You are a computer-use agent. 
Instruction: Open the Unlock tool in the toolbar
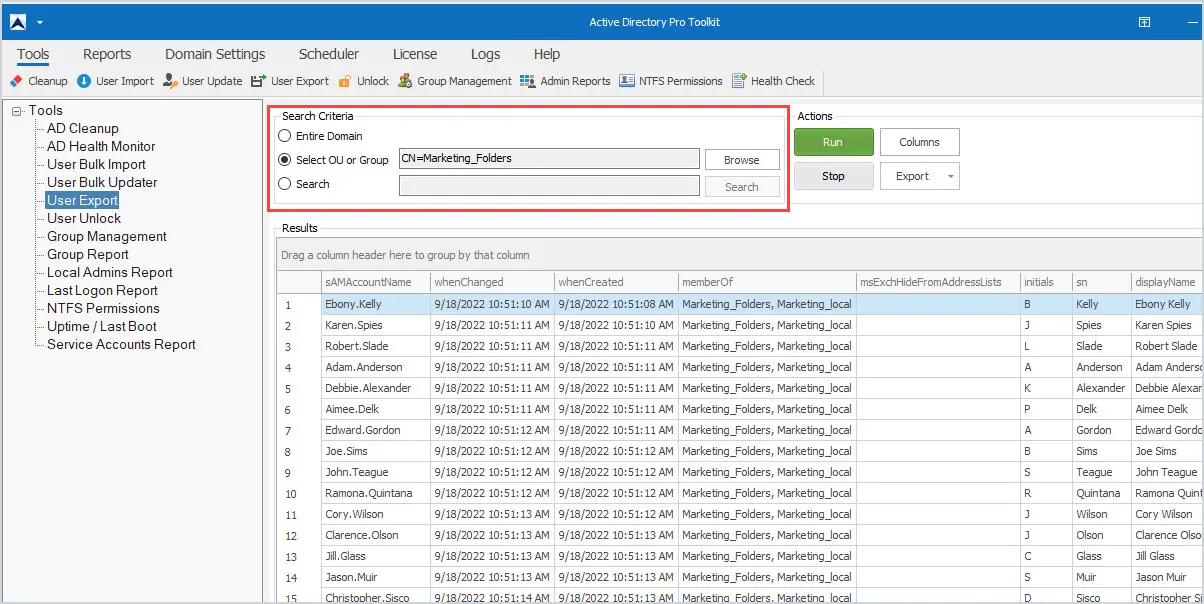pos(364,81)
